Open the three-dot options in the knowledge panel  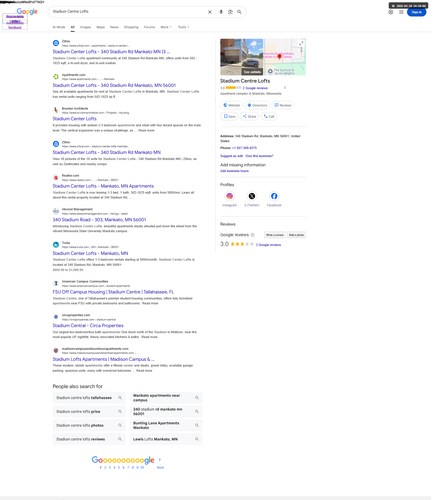[x=285, y=88]
